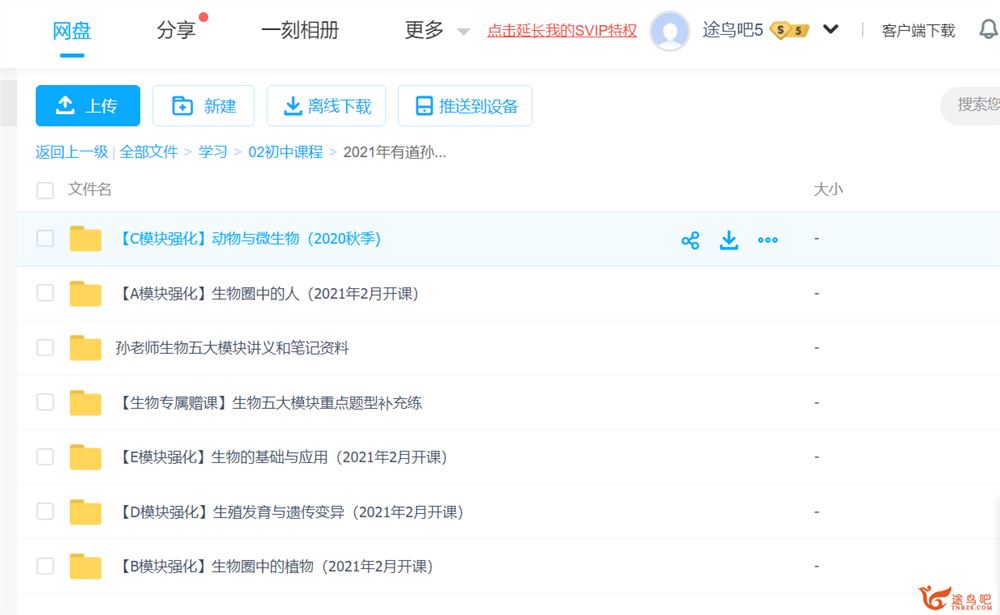Click folder icon of 【D模块强化】生殖发育与遗传变异
1000x615 pixels.
coord(85,512)
